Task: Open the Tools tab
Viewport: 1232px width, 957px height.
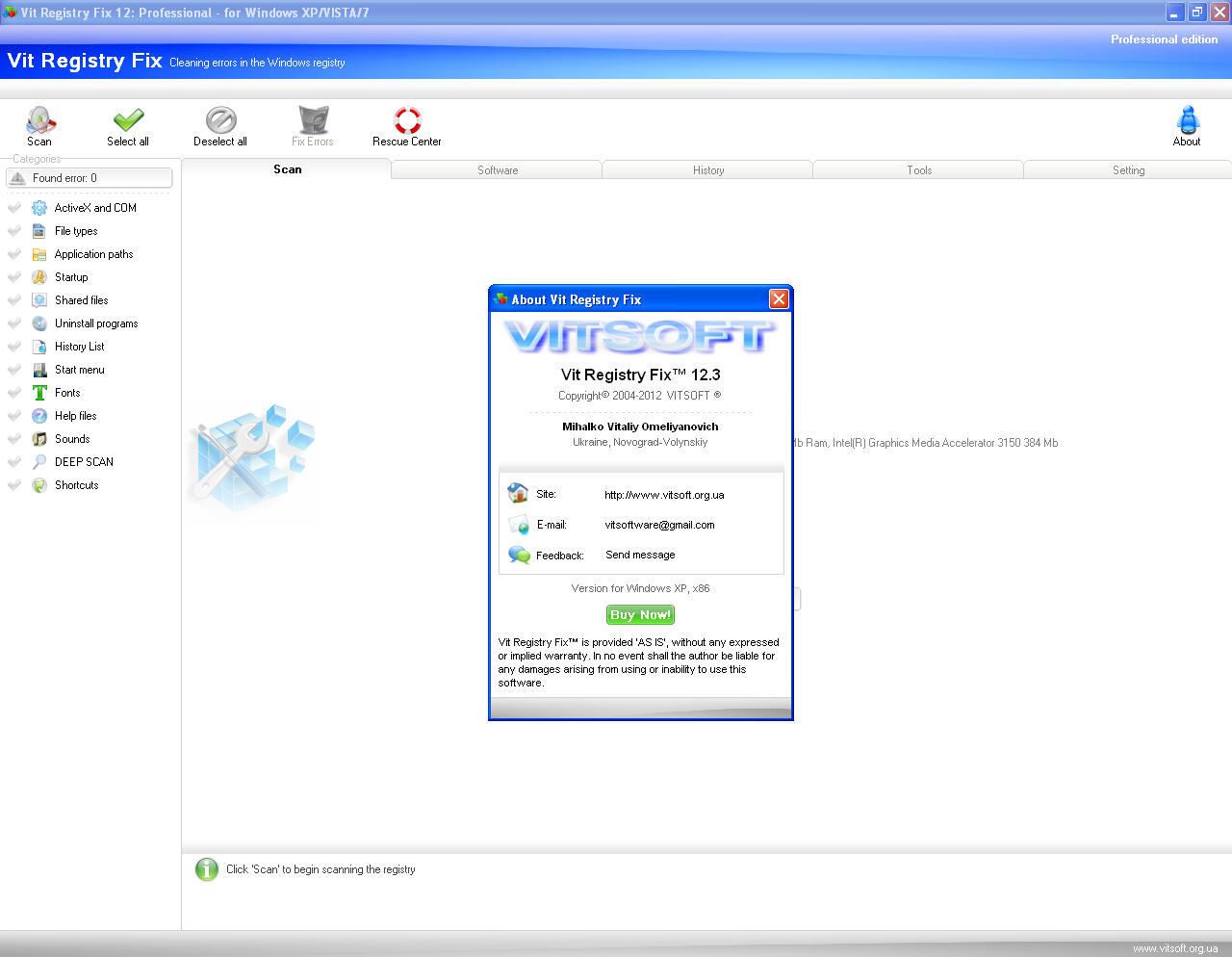Action: coord(919,170)
